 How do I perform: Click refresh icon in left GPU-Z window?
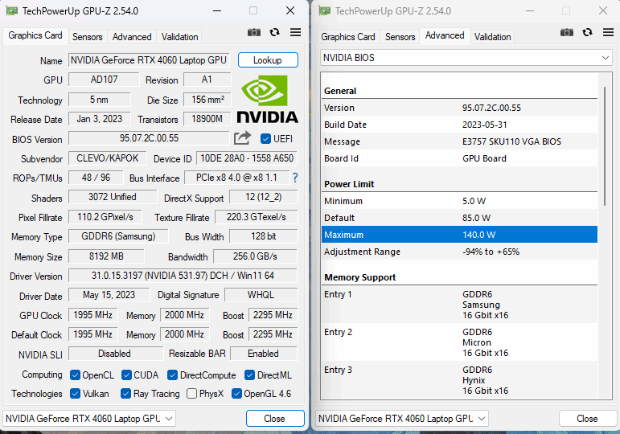[x=274, y=32]
